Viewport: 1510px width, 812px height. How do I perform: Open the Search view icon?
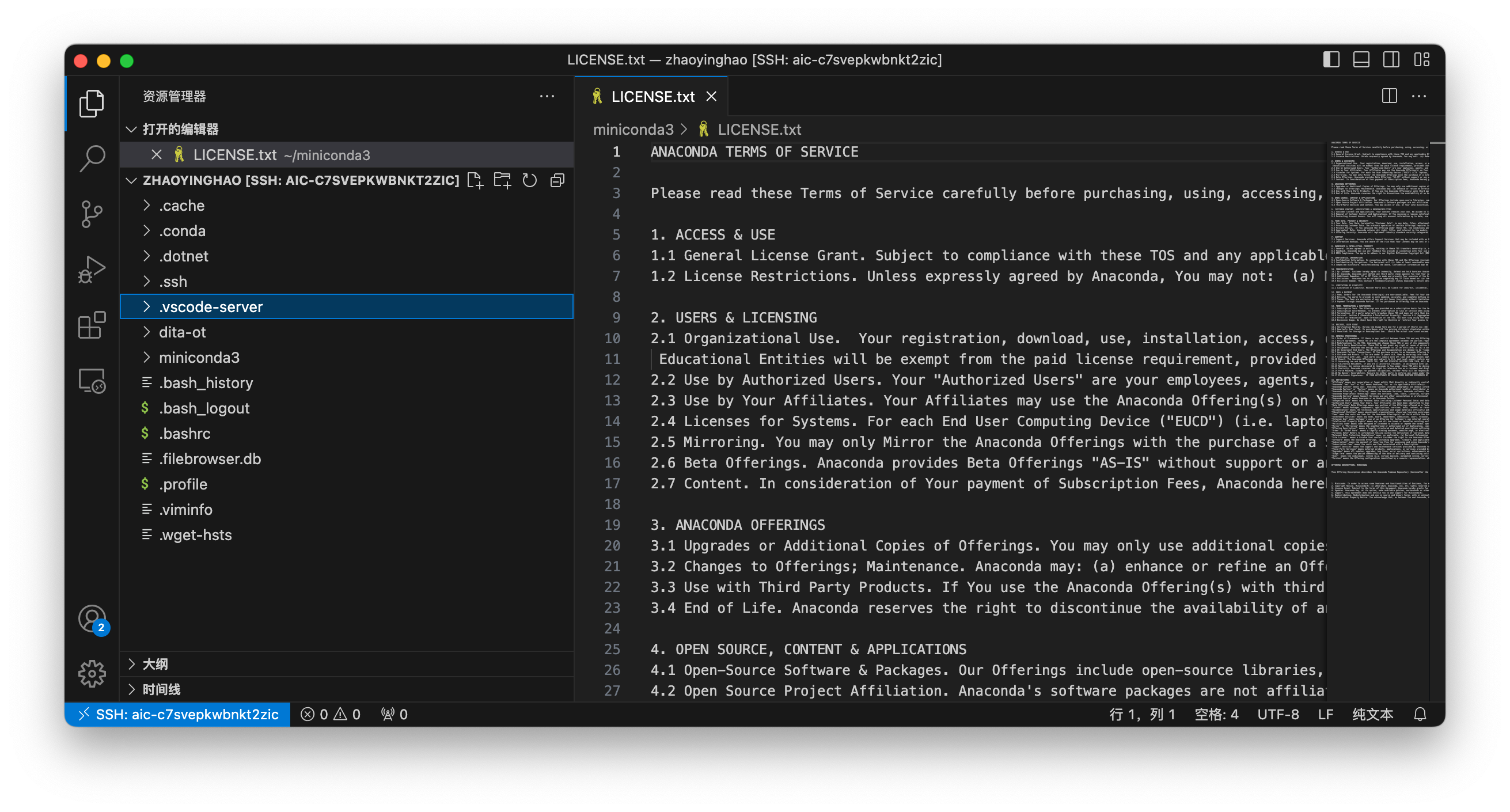pos(92,158)
